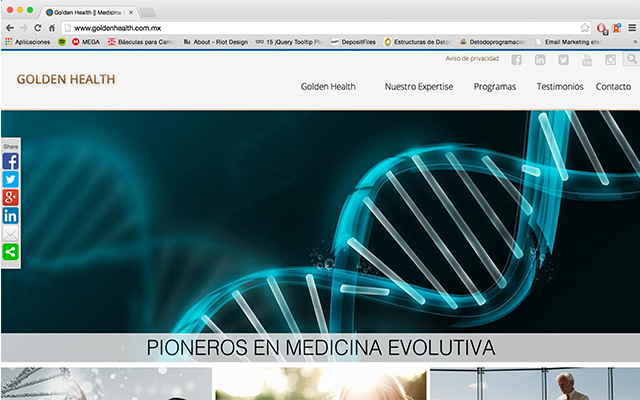Viewport: 640px width, 400px height.
Task: Open Twitter icon in site header
Action: 563,60
